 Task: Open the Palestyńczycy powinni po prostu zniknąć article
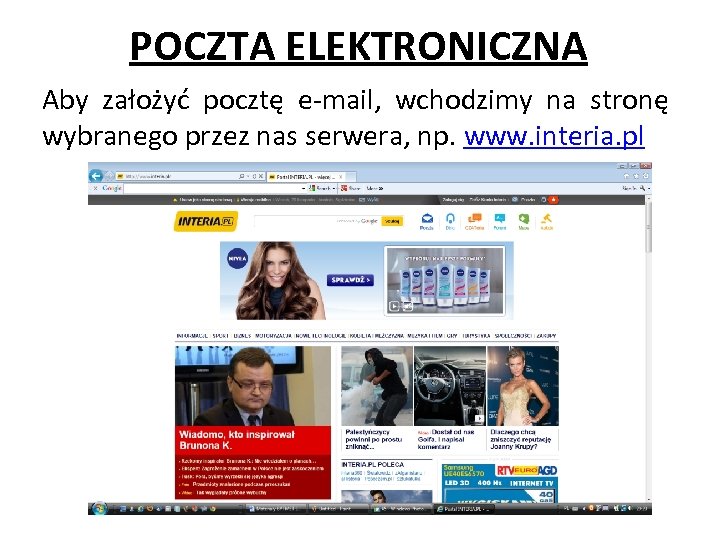click(374, 439)
